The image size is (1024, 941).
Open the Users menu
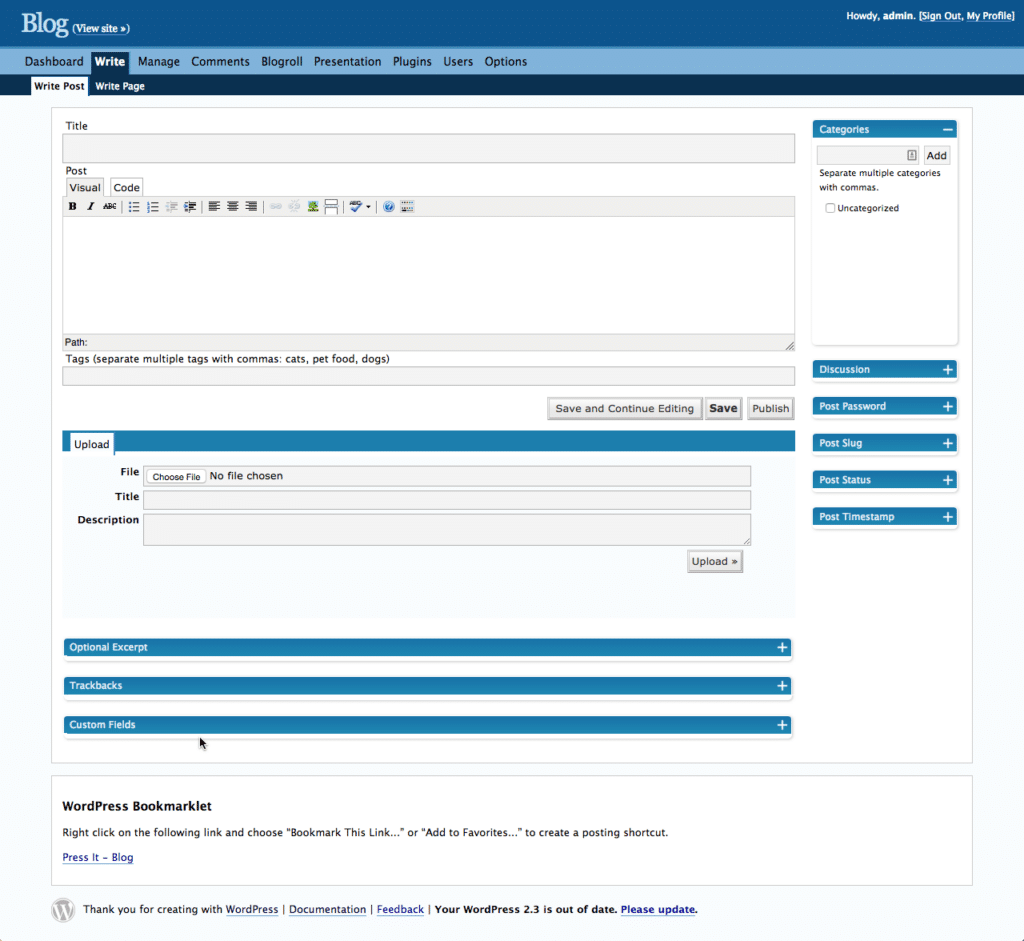coord(458,61)
